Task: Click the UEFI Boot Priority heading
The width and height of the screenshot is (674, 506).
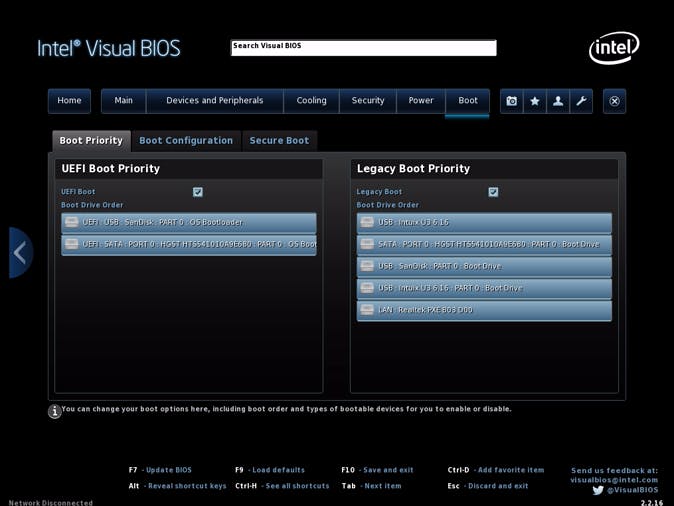Action: pos(110,169)
